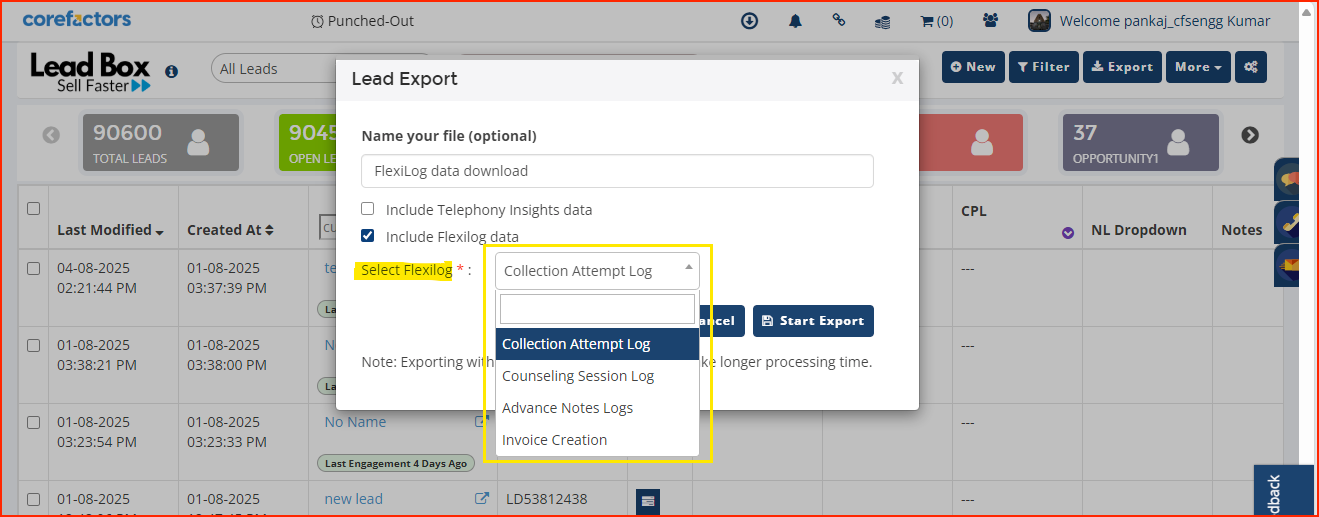This screenshot has height=517, width=1319.
Task: Open the phone call side widget
Action: point(1287,223)
